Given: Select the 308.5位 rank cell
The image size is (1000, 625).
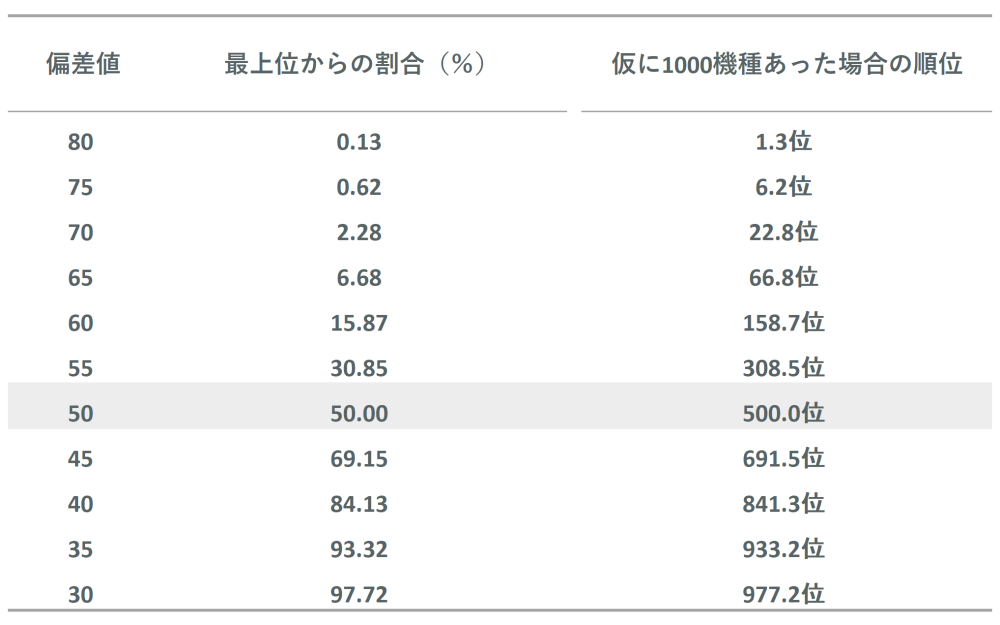Looking at the screenshot, I should [784, 368].
